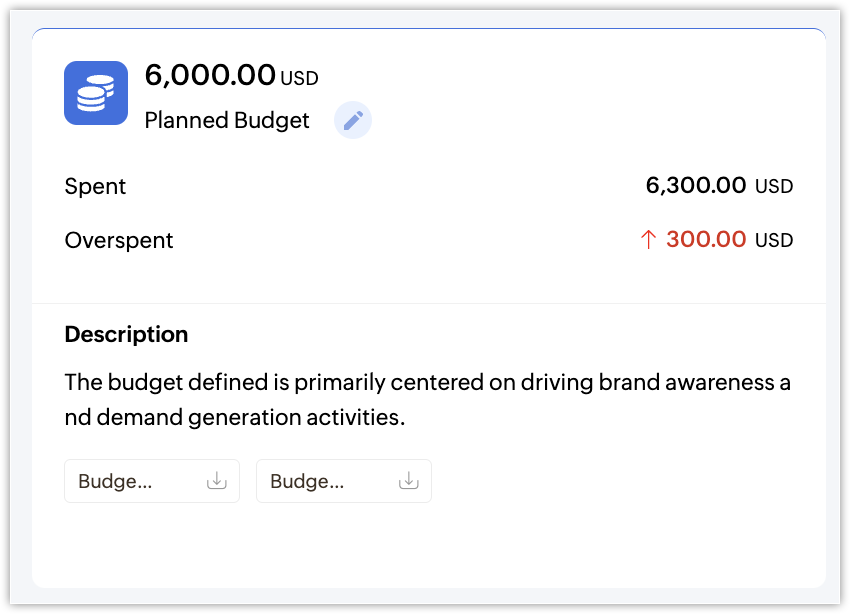
Task: Click the blue coins budget icon
Action: 96,93
